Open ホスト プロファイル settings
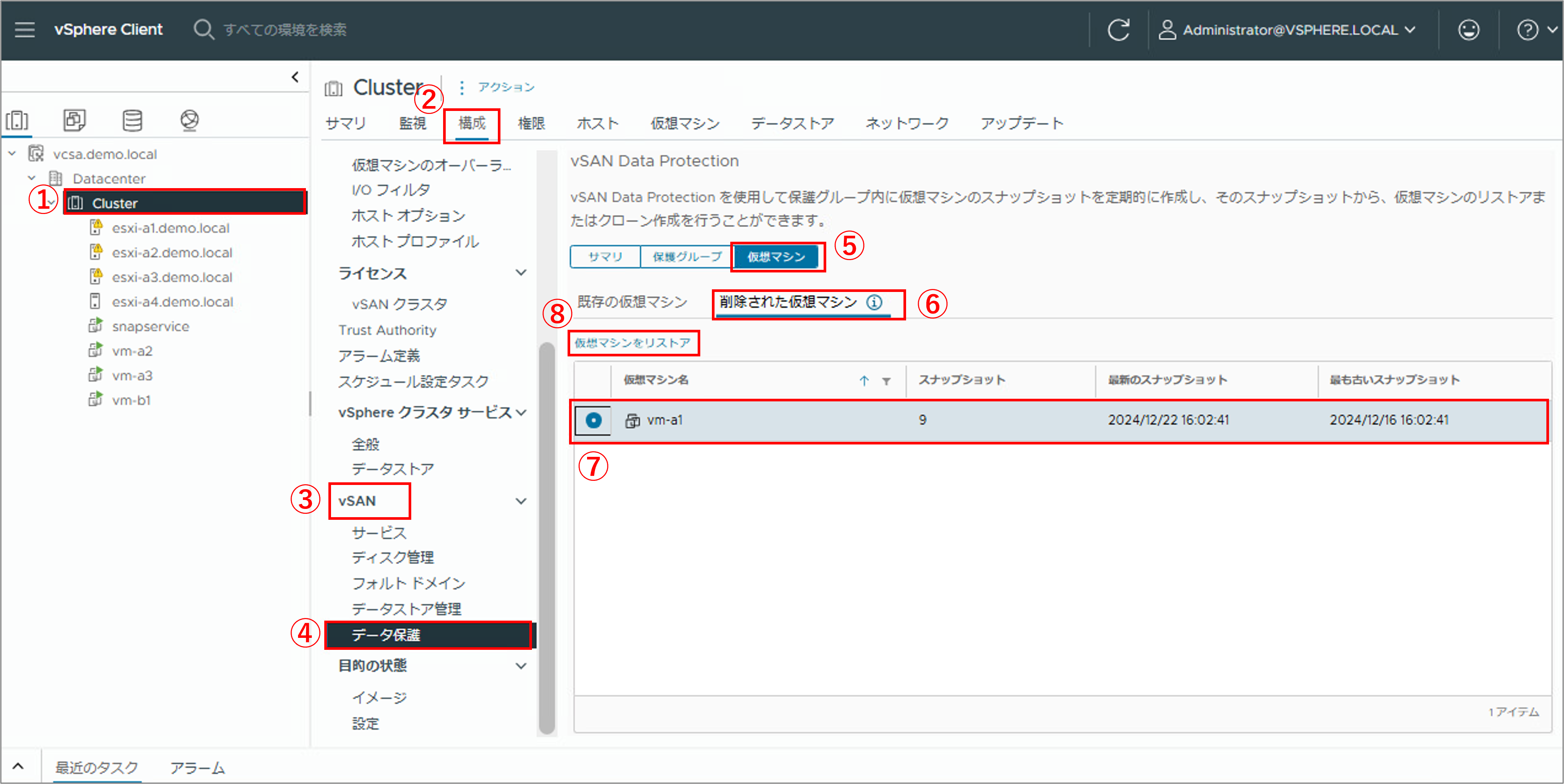The image size is (1564, 784). pyautogui.click(x=415, y=241)
